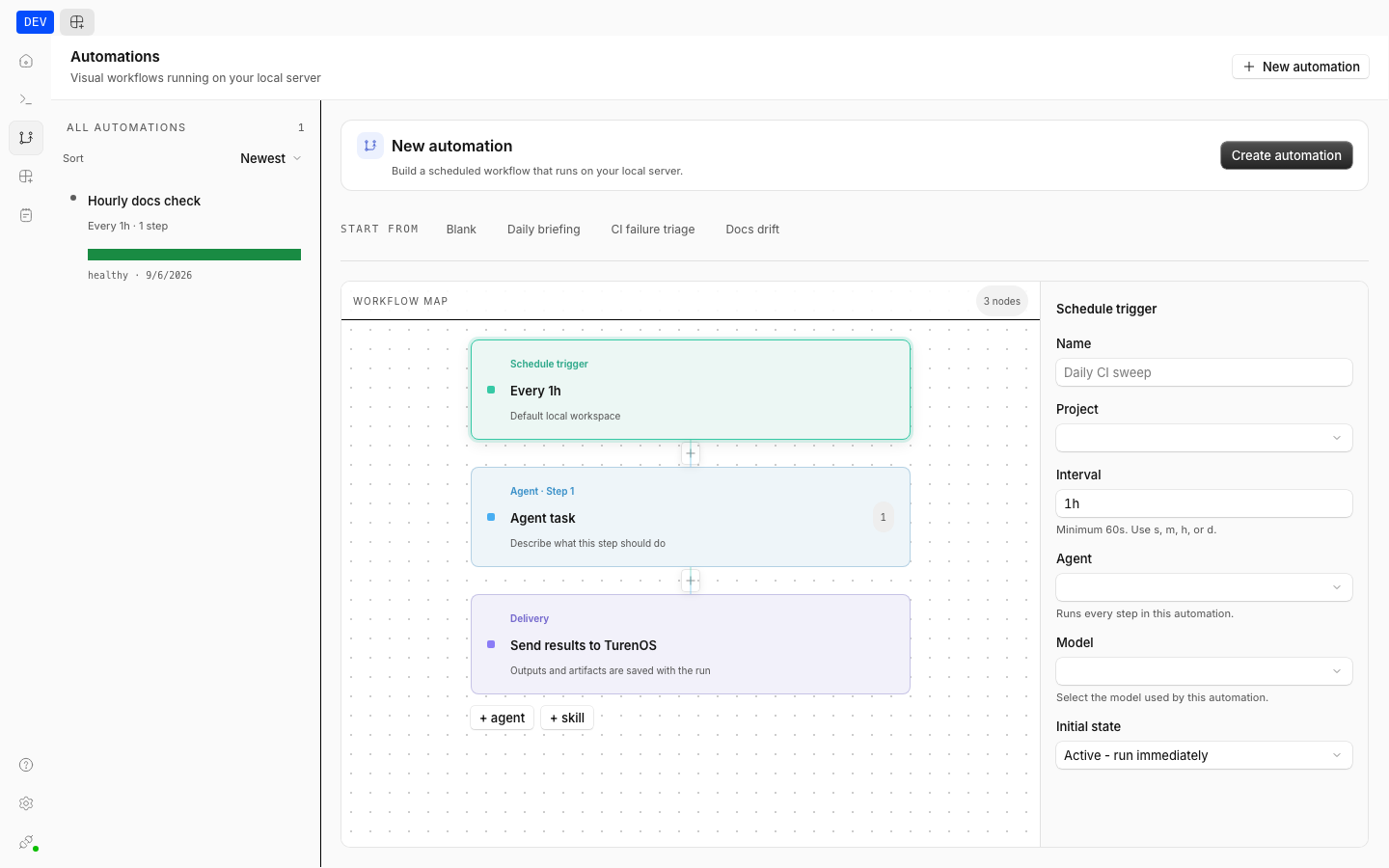
Task: Click the Name input field
Action: tap(1204, 372)
